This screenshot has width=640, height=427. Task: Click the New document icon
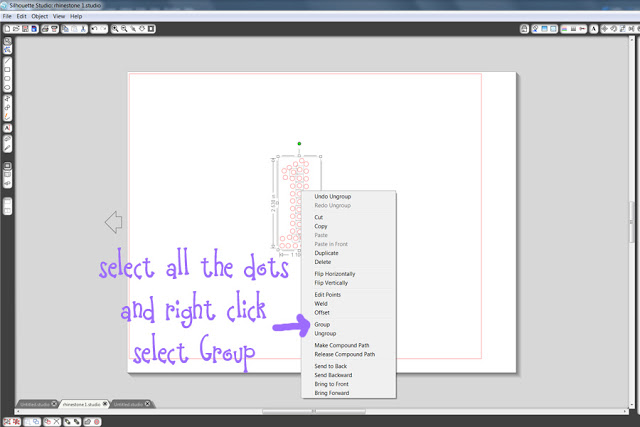(7, 30)
